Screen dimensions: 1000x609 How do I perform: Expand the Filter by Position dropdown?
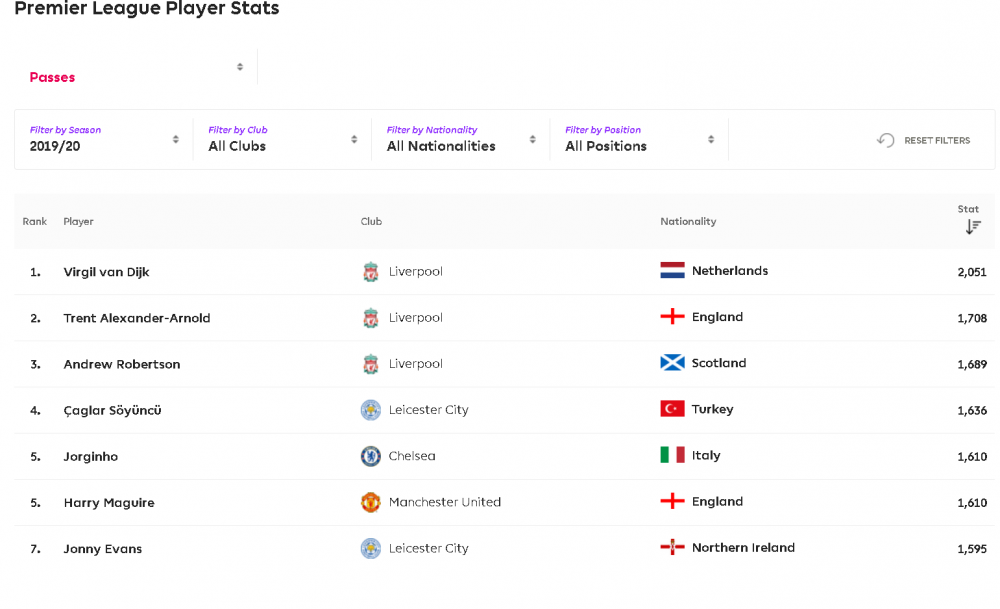click(640, 139)
